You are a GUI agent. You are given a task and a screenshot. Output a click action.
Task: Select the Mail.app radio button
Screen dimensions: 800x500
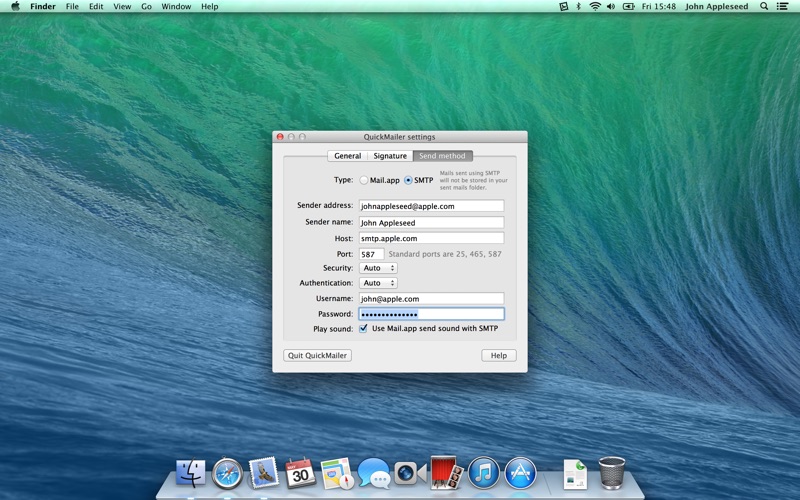tap(364, 180)
